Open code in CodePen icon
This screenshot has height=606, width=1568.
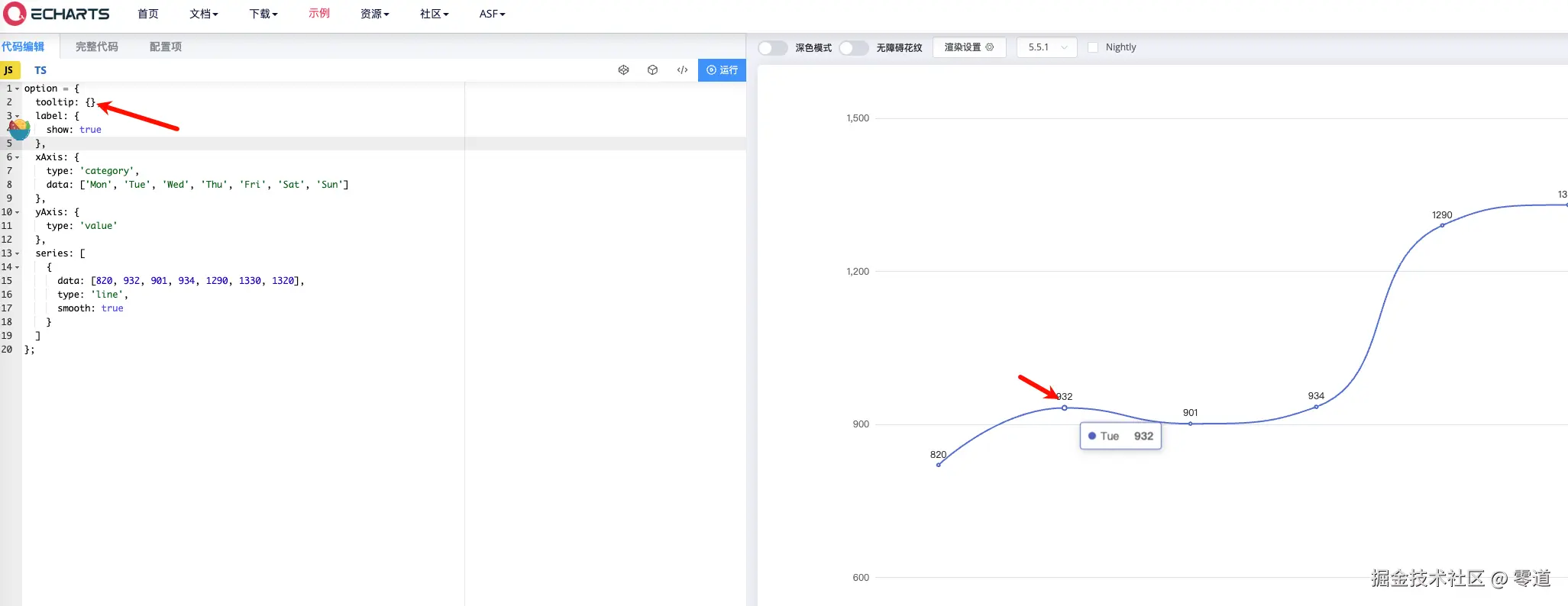click(623, 70)
